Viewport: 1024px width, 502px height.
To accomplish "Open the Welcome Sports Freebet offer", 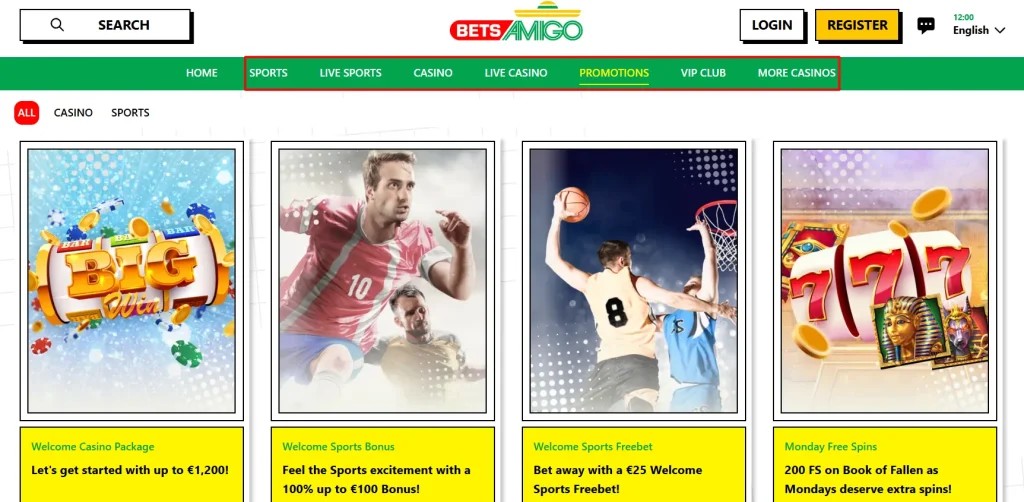I will [634, 464].
